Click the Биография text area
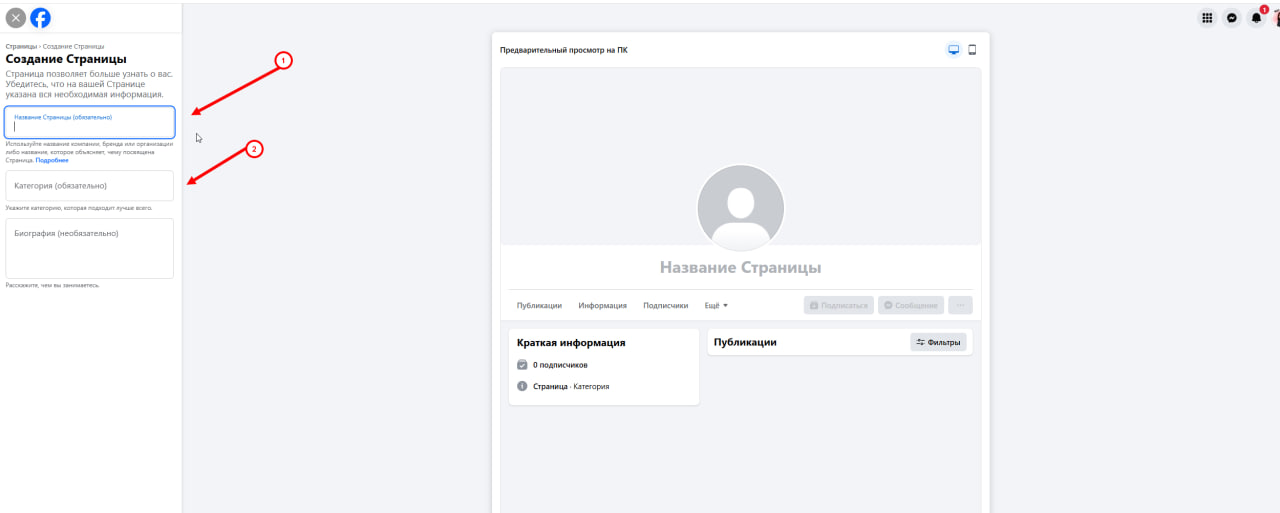This screenshot has height=513, width=1280. click(x=90, y=248)
